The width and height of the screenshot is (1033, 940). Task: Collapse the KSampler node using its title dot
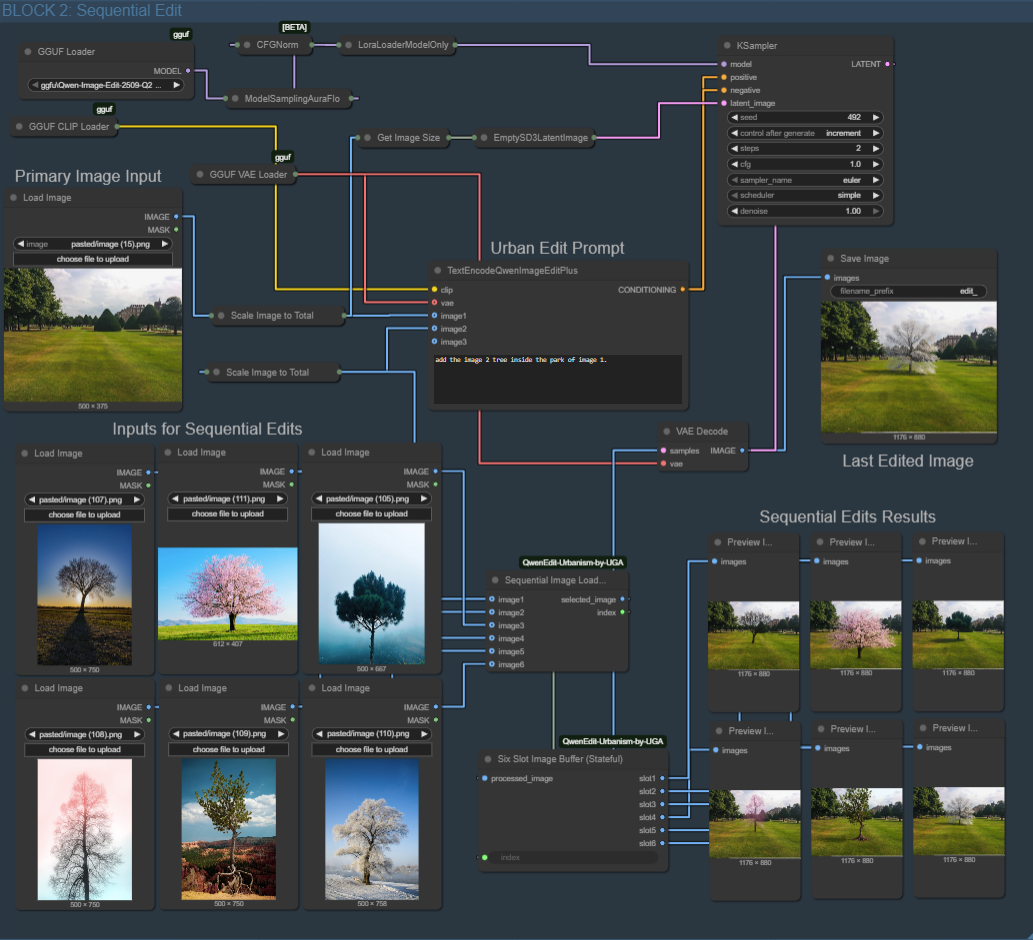[x=728, y=46]
